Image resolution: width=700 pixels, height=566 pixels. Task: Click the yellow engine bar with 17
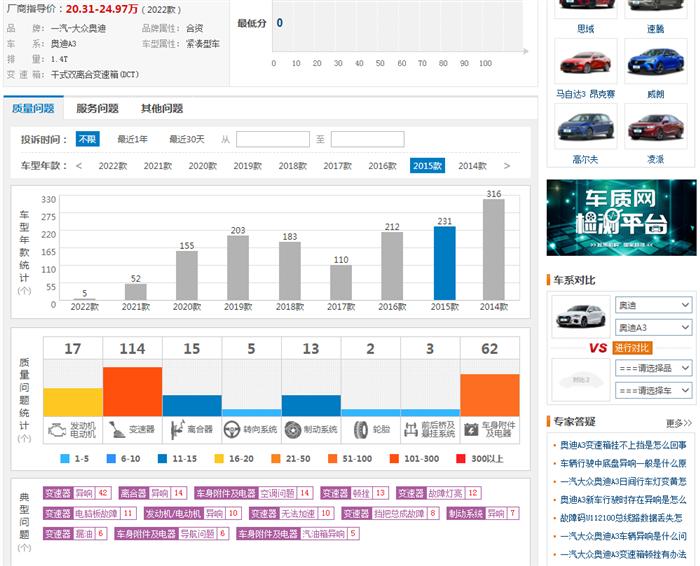pos(73,402)
